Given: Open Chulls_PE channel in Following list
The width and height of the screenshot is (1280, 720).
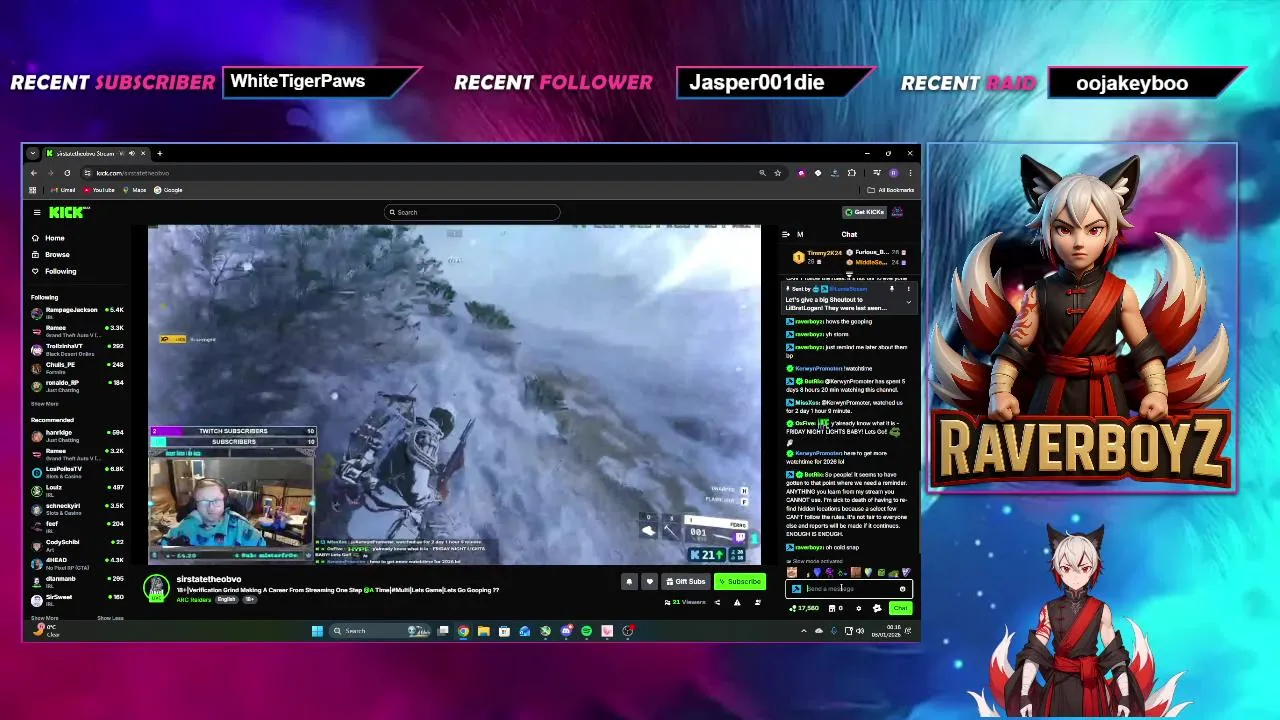Looking at the screenshot, I should (77, 366).
